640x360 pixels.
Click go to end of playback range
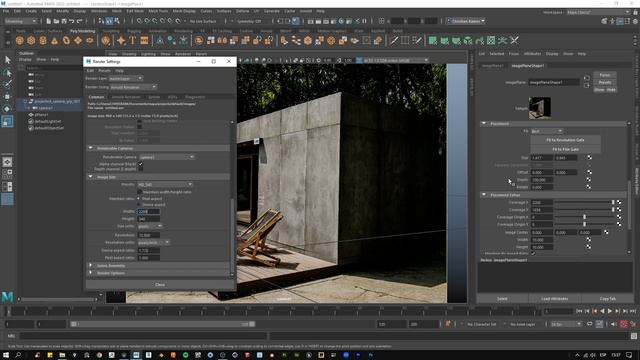click(x=633, y=311)
